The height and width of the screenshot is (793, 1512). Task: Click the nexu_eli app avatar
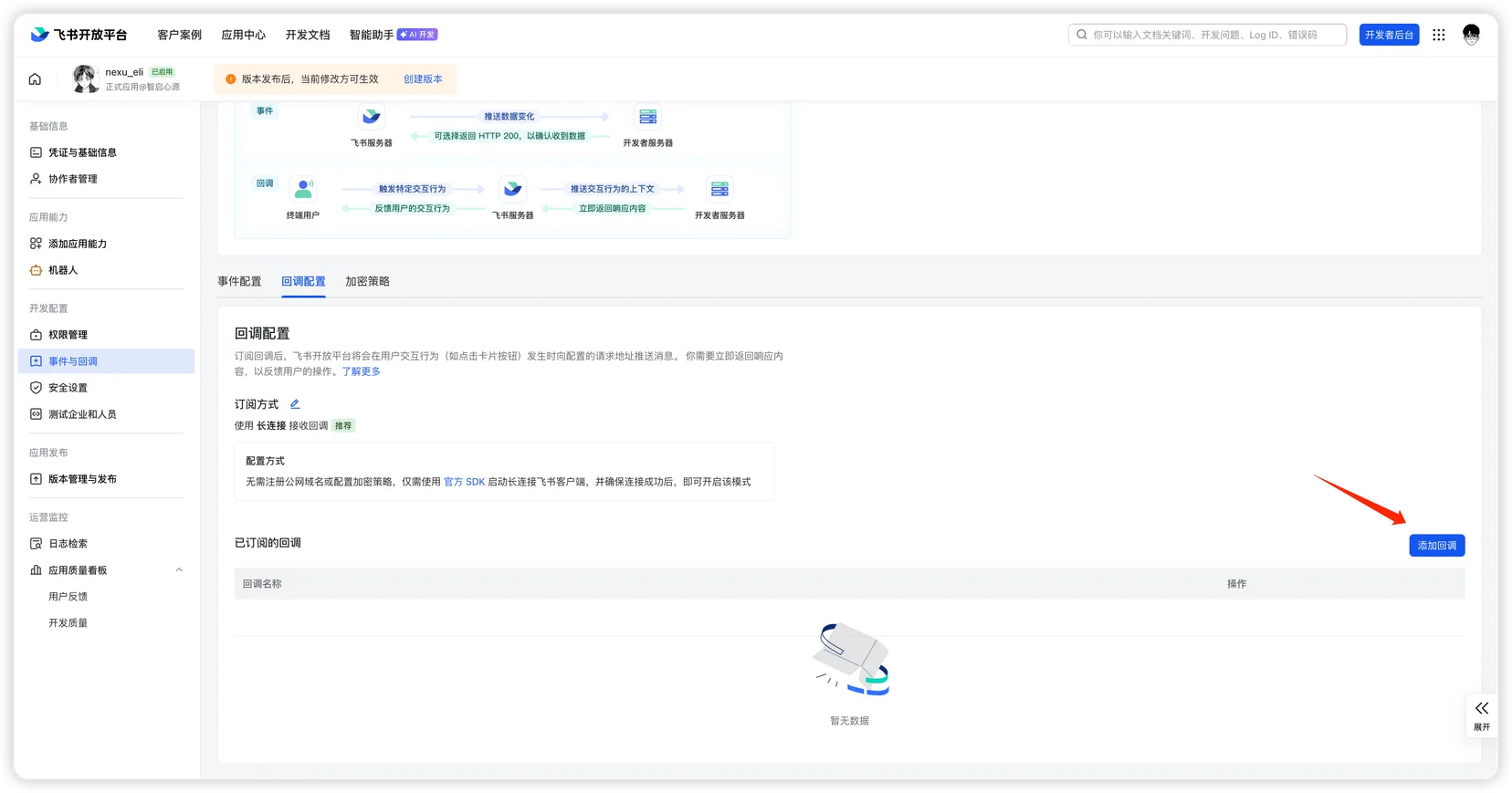click(x=85, y=78)
